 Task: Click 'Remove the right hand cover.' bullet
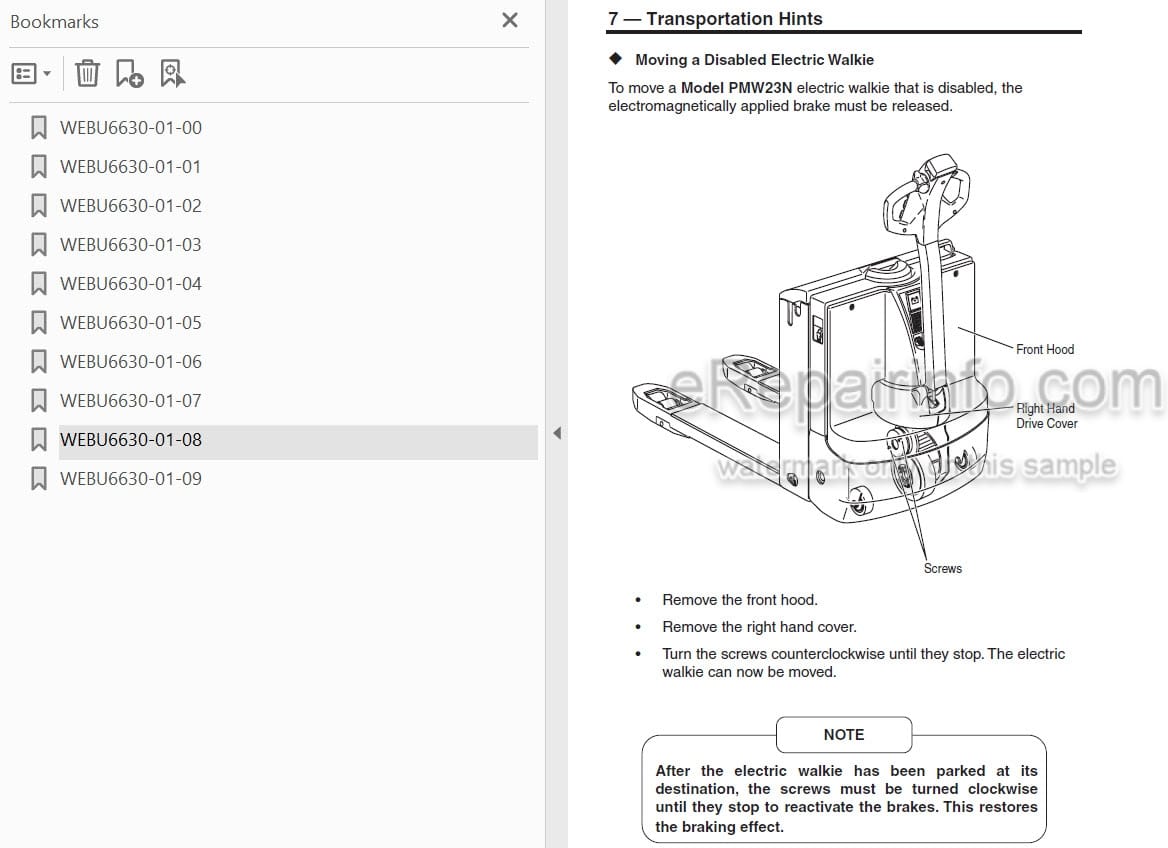tap(759, 627)
